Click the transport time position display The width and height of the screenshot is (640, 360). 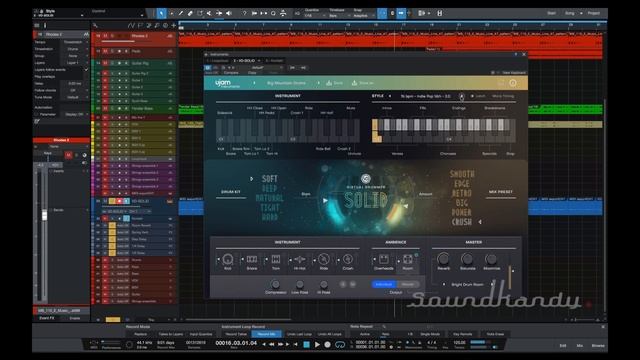[x=236, y=343]
